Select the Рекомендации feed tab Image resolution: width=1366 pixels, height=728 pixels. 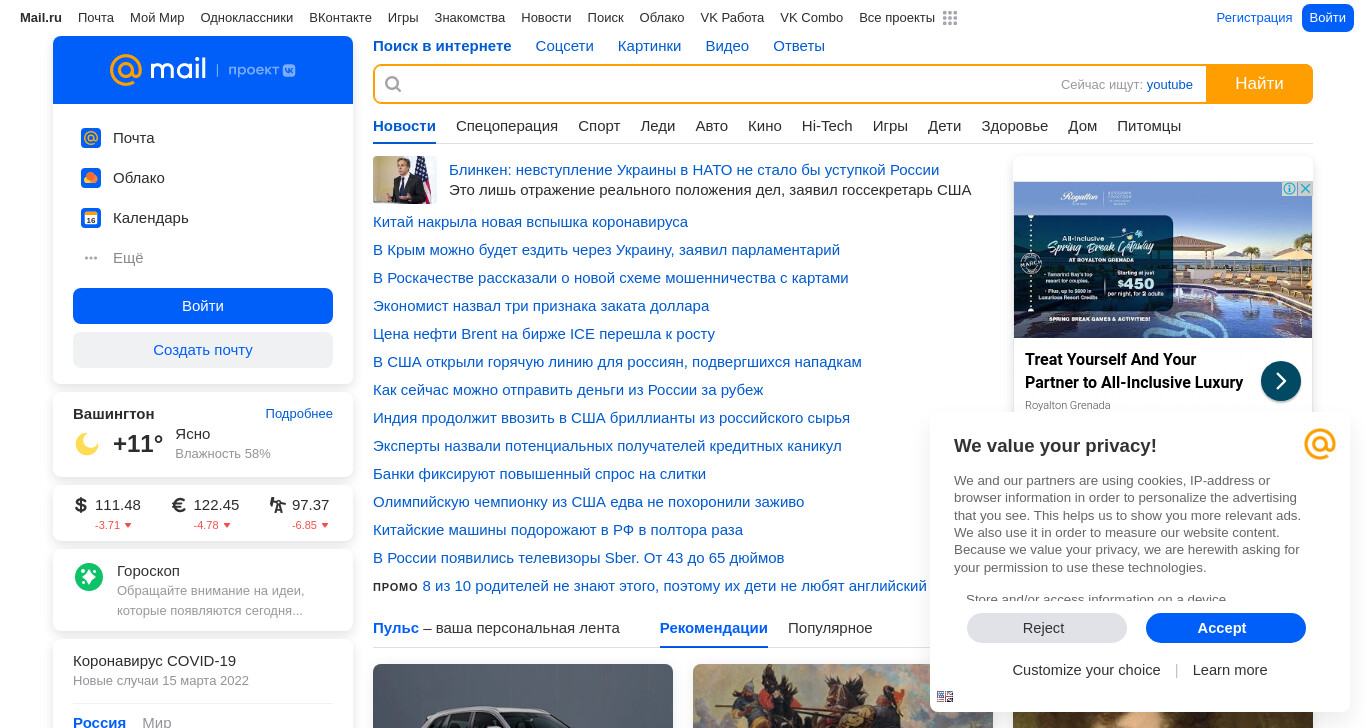tap(714, 628)
